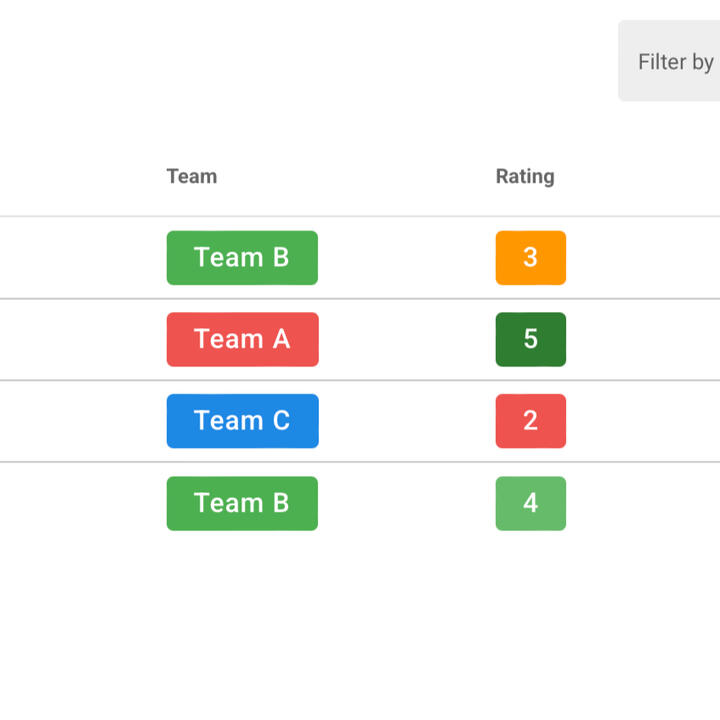
Task: Pick the team badge in the 2-rated row
Action: coord(242,421)
